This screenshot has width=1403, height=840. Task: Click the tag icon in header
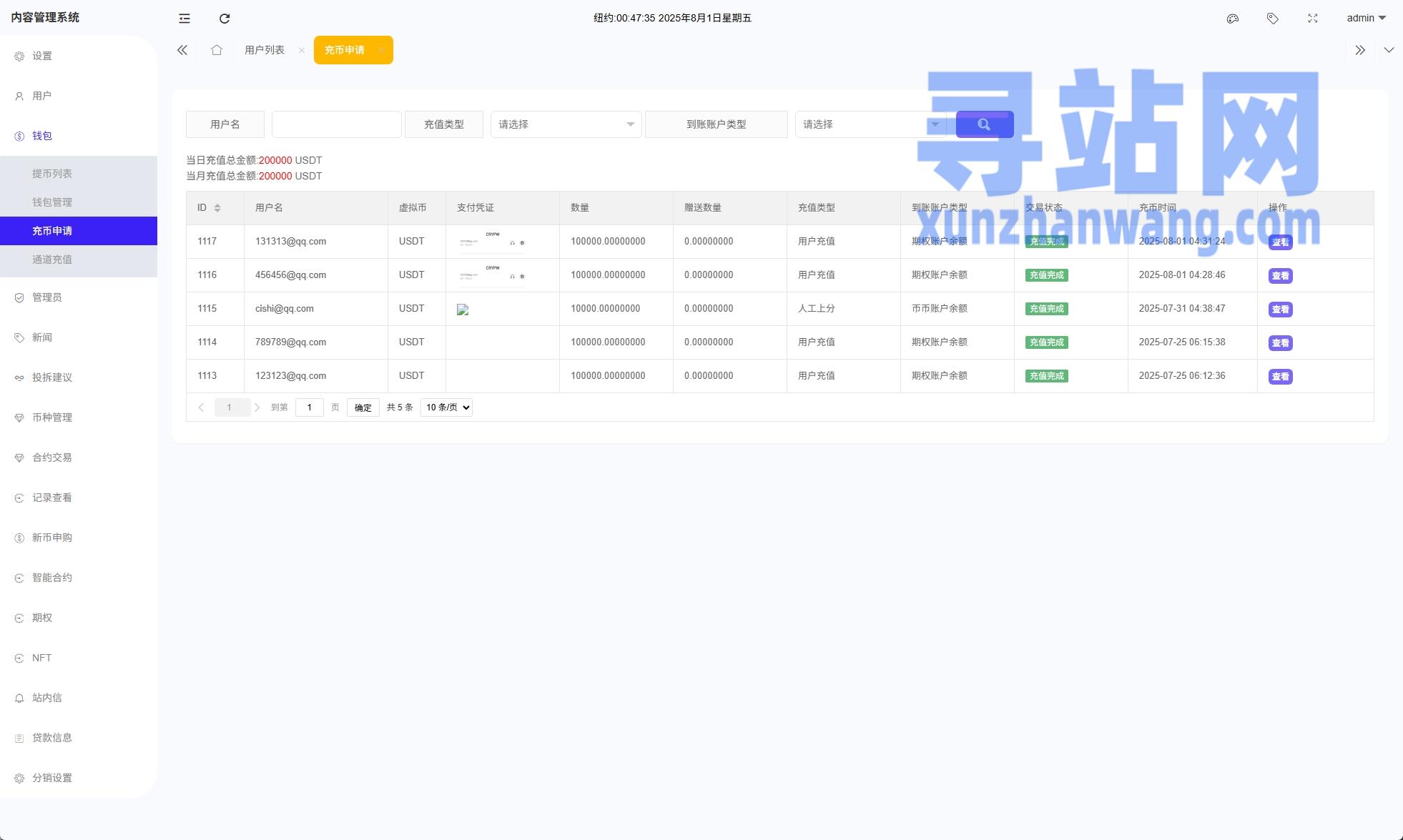[x=1272, y=19]
